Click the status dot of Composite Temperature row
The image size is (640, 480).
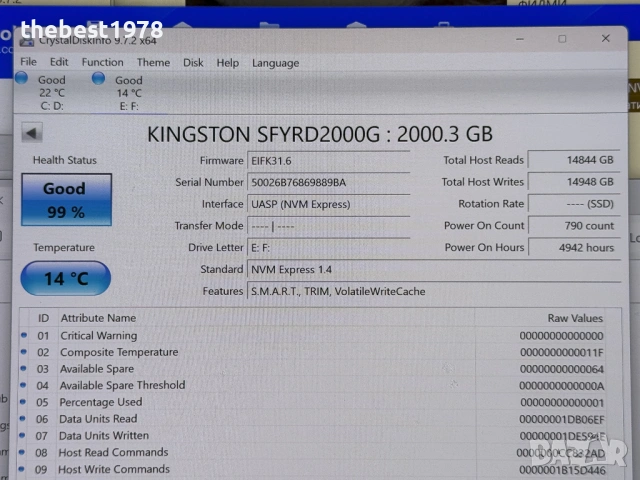(x=24, y=351)
